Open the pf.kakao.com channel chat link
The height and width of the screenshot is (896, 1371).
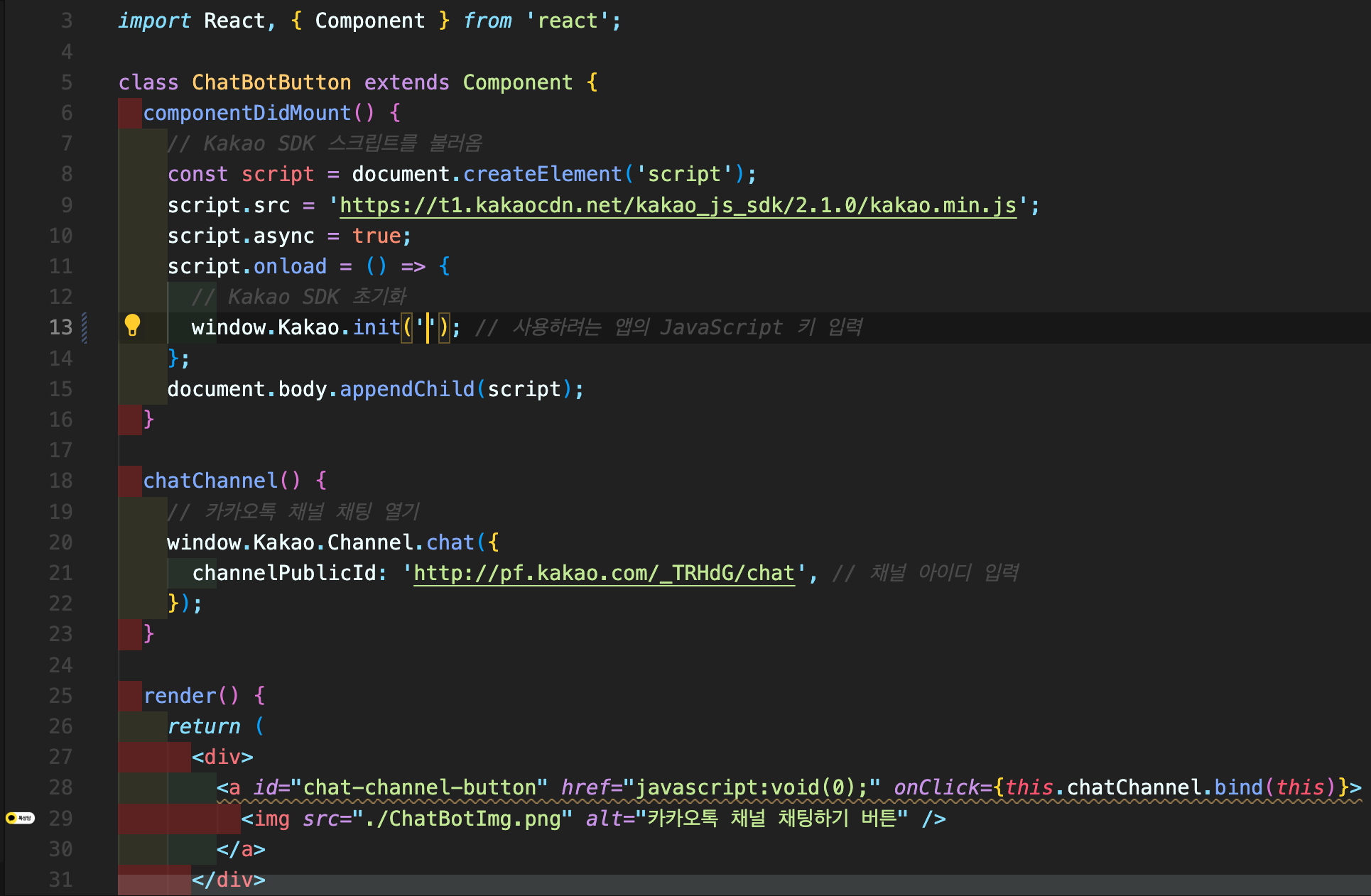pyautogui.click(x=603, y=573)
